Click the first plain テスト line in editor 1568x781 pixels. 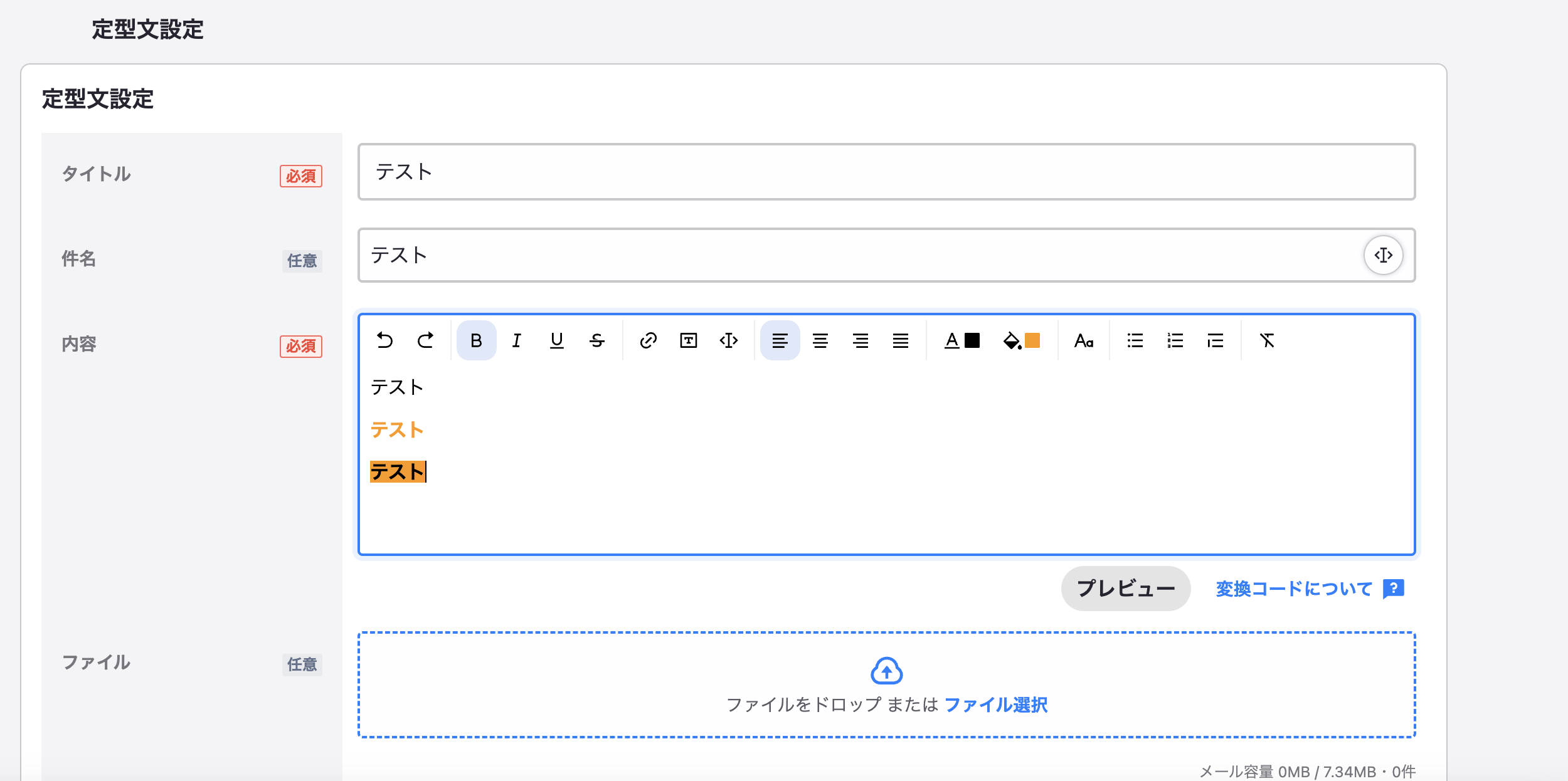(x=397, y=387)
